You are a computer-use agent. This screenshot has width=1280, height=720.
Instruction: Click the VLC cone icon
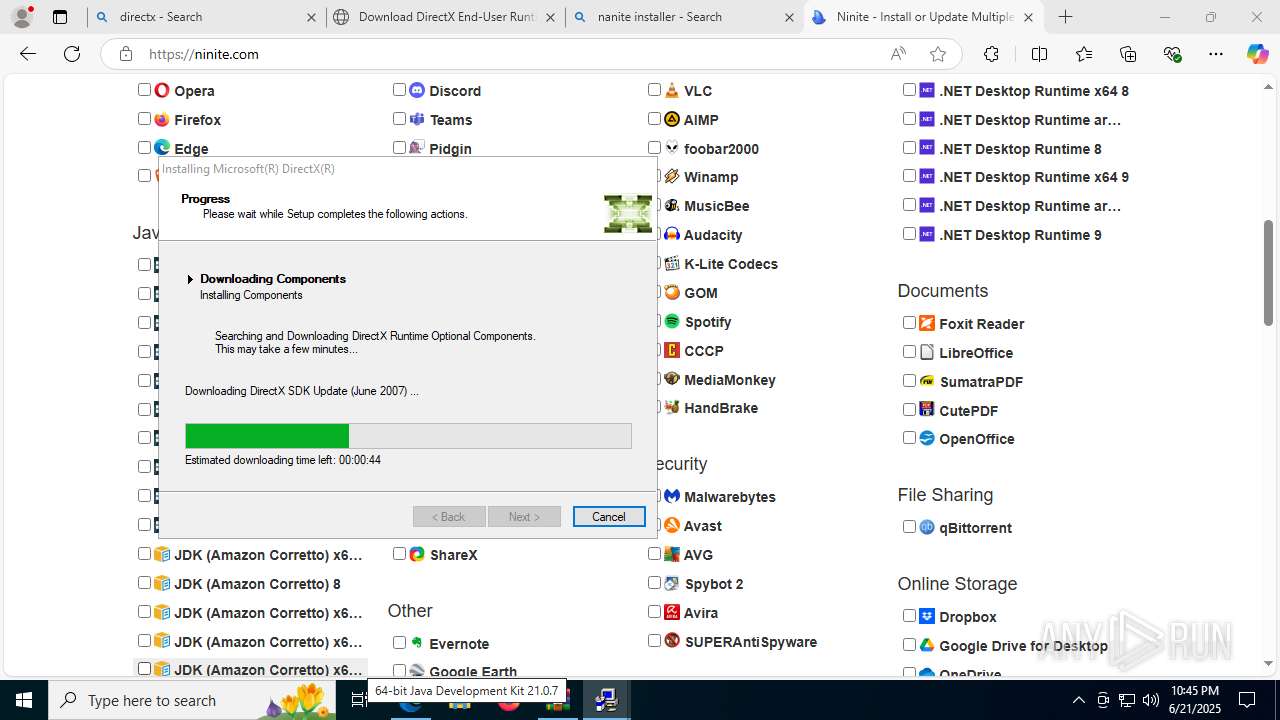[672, 90]
